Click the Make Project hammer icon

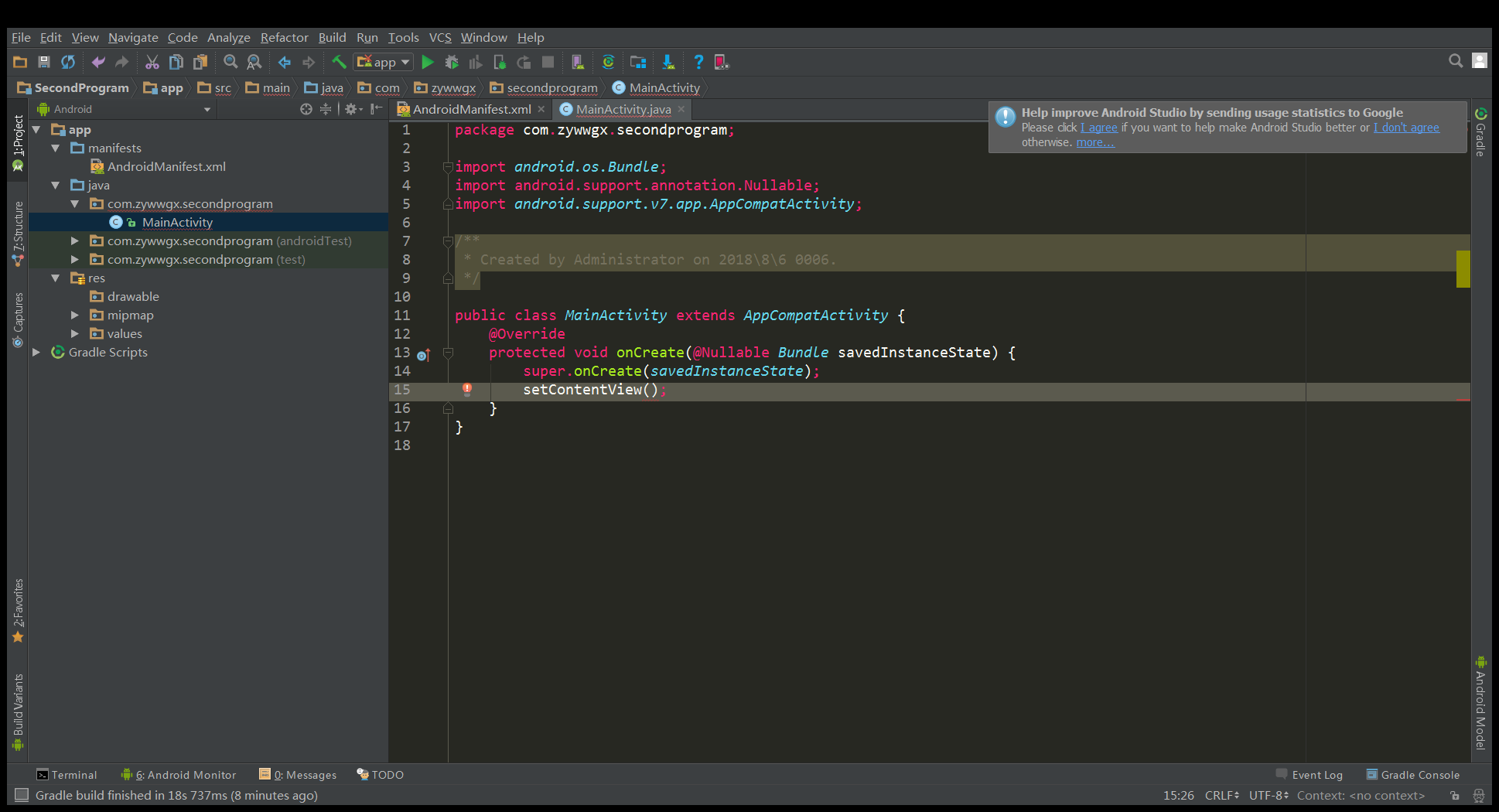click(x=339, y=63)
